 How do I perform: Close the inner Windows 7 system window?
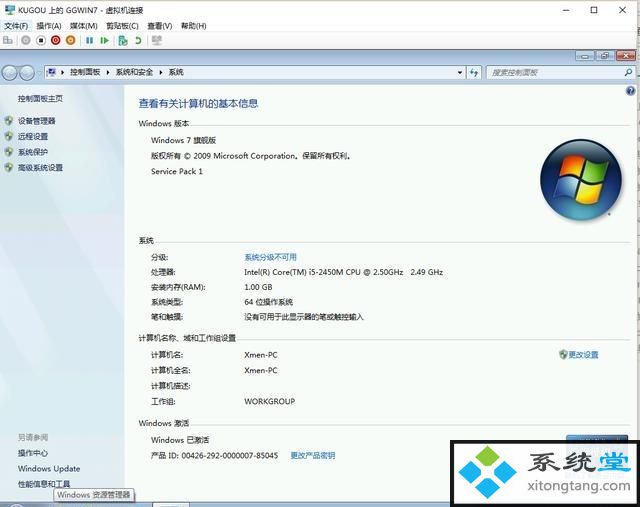pyautogui.click(x=626, y=56)
